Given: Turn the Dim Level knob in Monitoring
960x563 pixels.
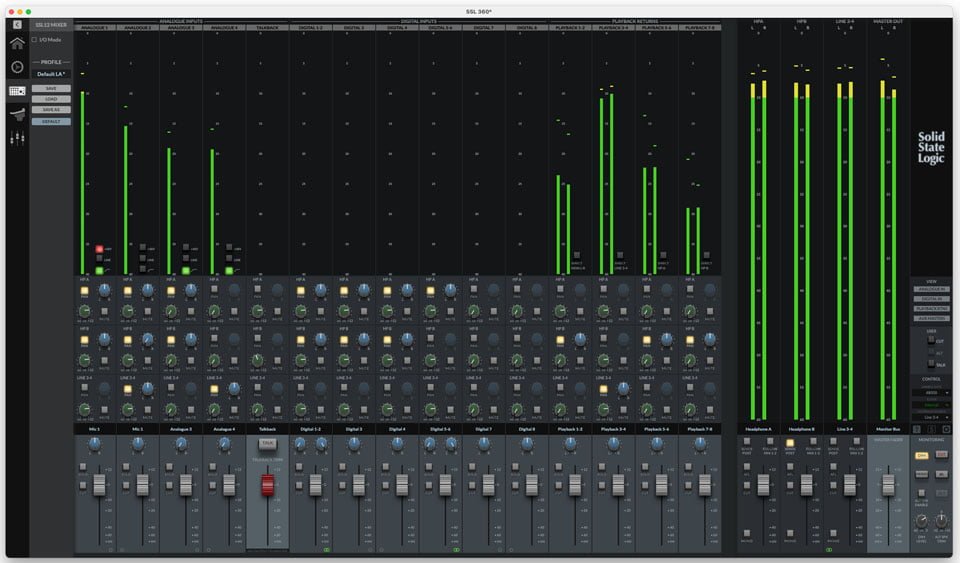Looking at the screenshot, I should click(x=921, y=521).
